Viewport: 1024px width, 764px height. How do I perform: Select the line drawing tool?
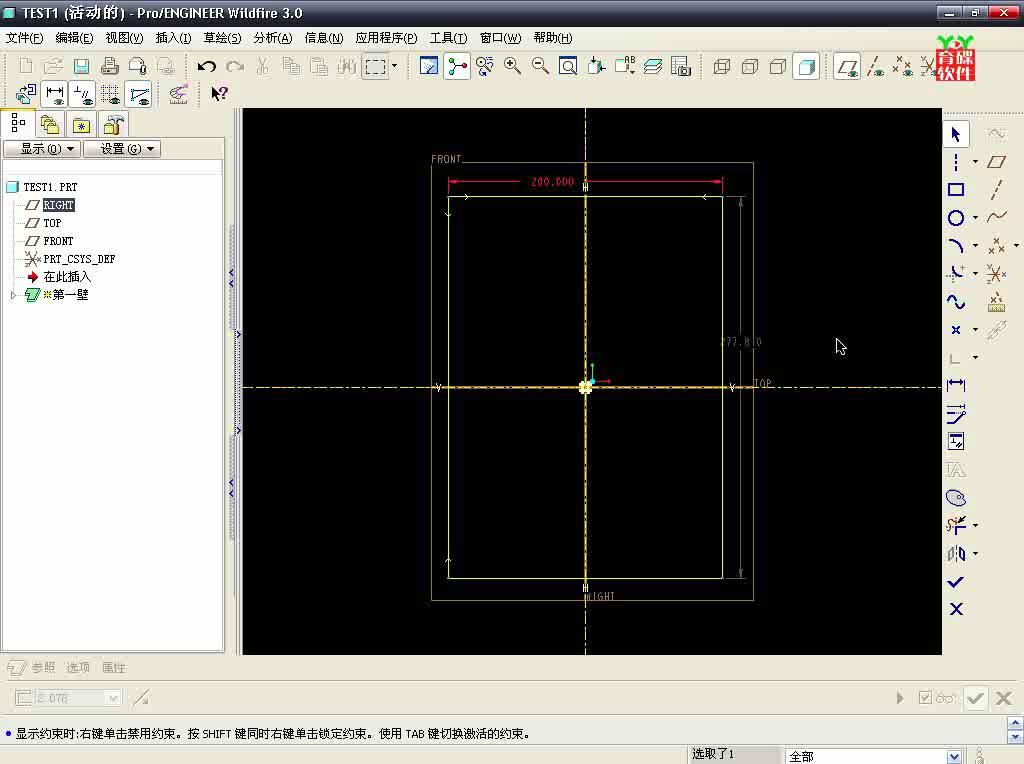pos(955,162)
